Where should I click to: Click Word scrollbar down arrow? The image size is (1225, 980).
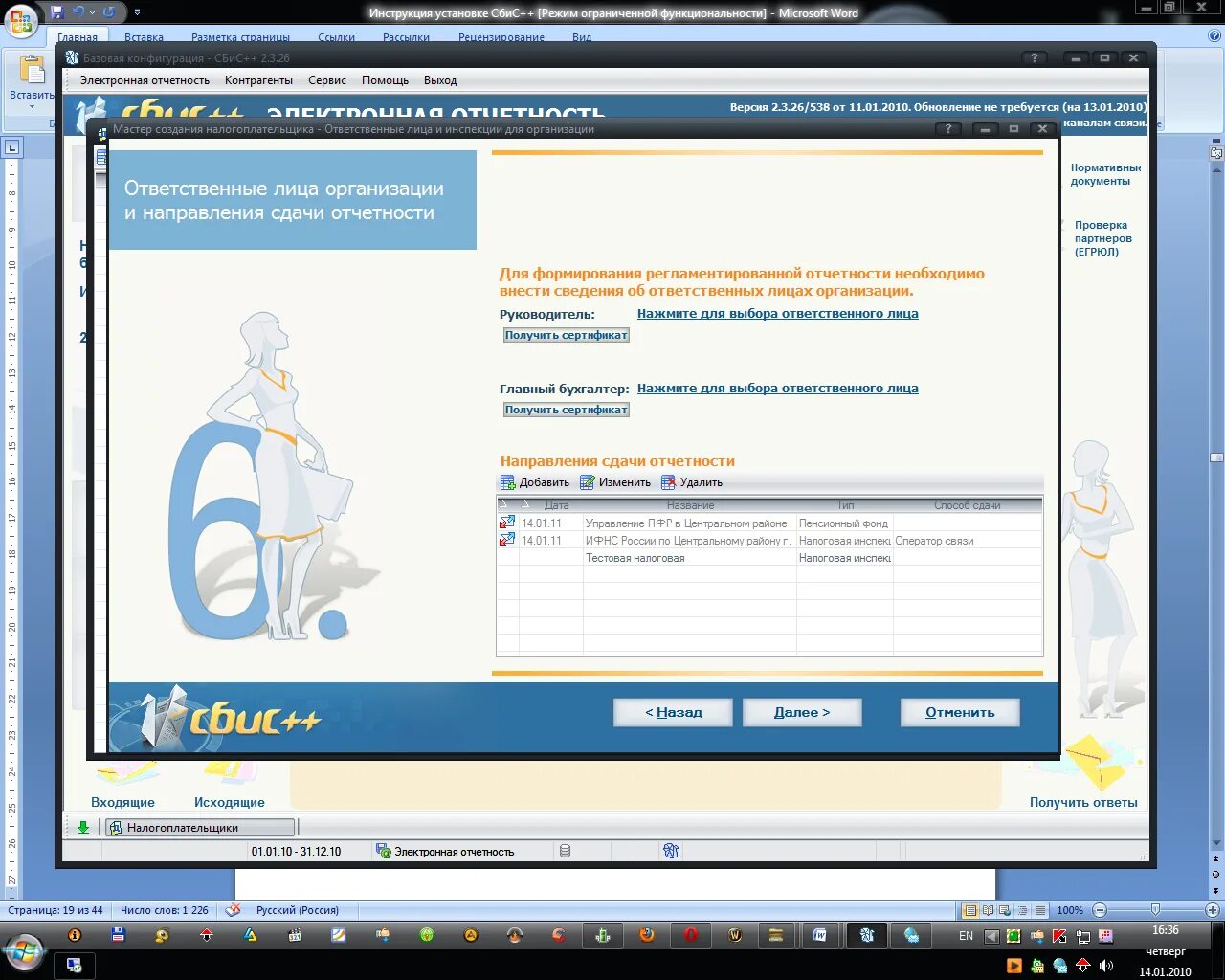[x=1216, y=843]
